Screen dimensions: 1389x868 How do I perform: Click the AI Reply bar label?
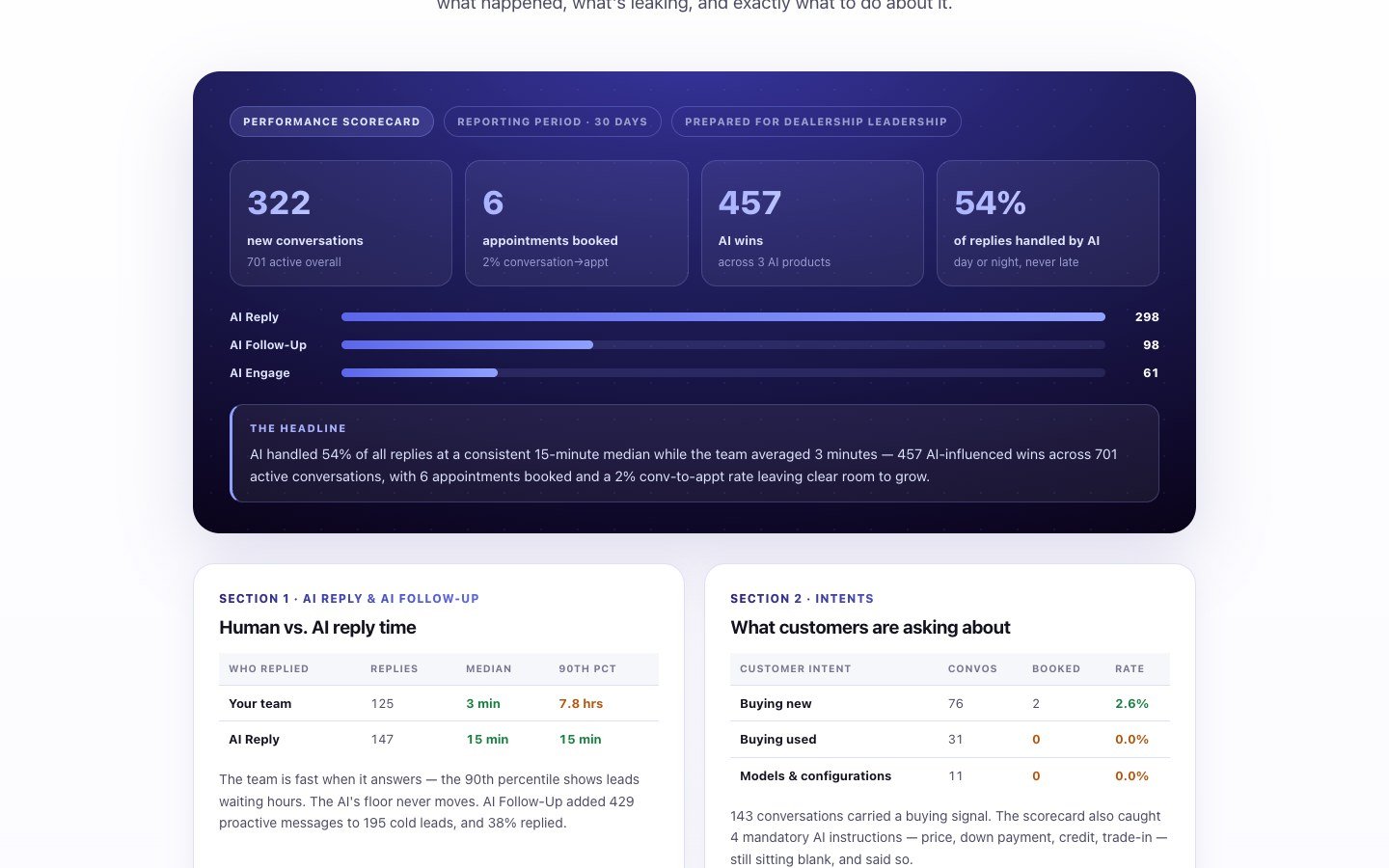[x=254, y=316]
